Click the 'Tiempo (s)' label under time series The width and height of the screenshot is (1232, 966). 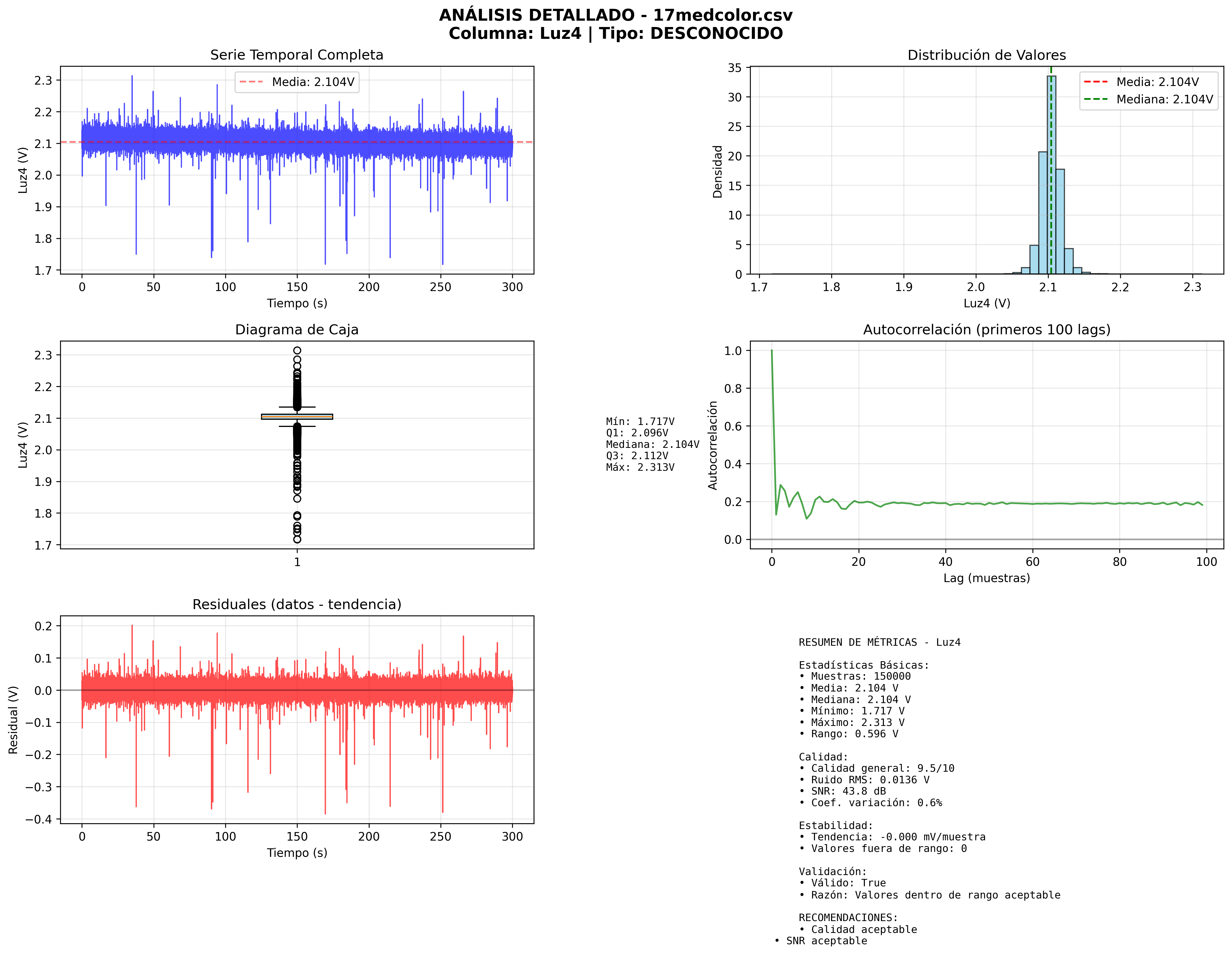pos(296,303)
